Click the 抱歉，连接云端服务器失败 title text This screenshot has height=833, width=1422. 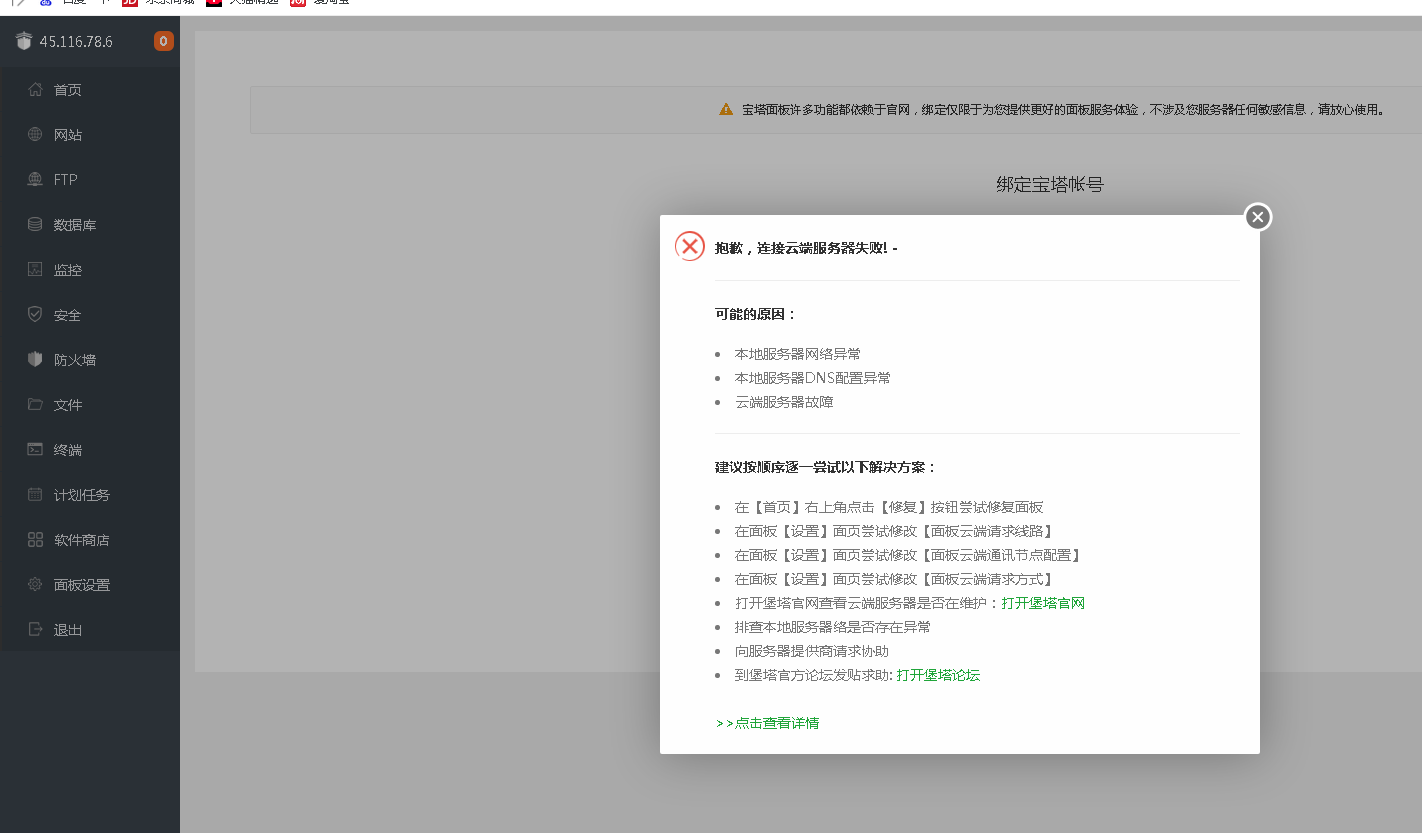pos(806,248)
